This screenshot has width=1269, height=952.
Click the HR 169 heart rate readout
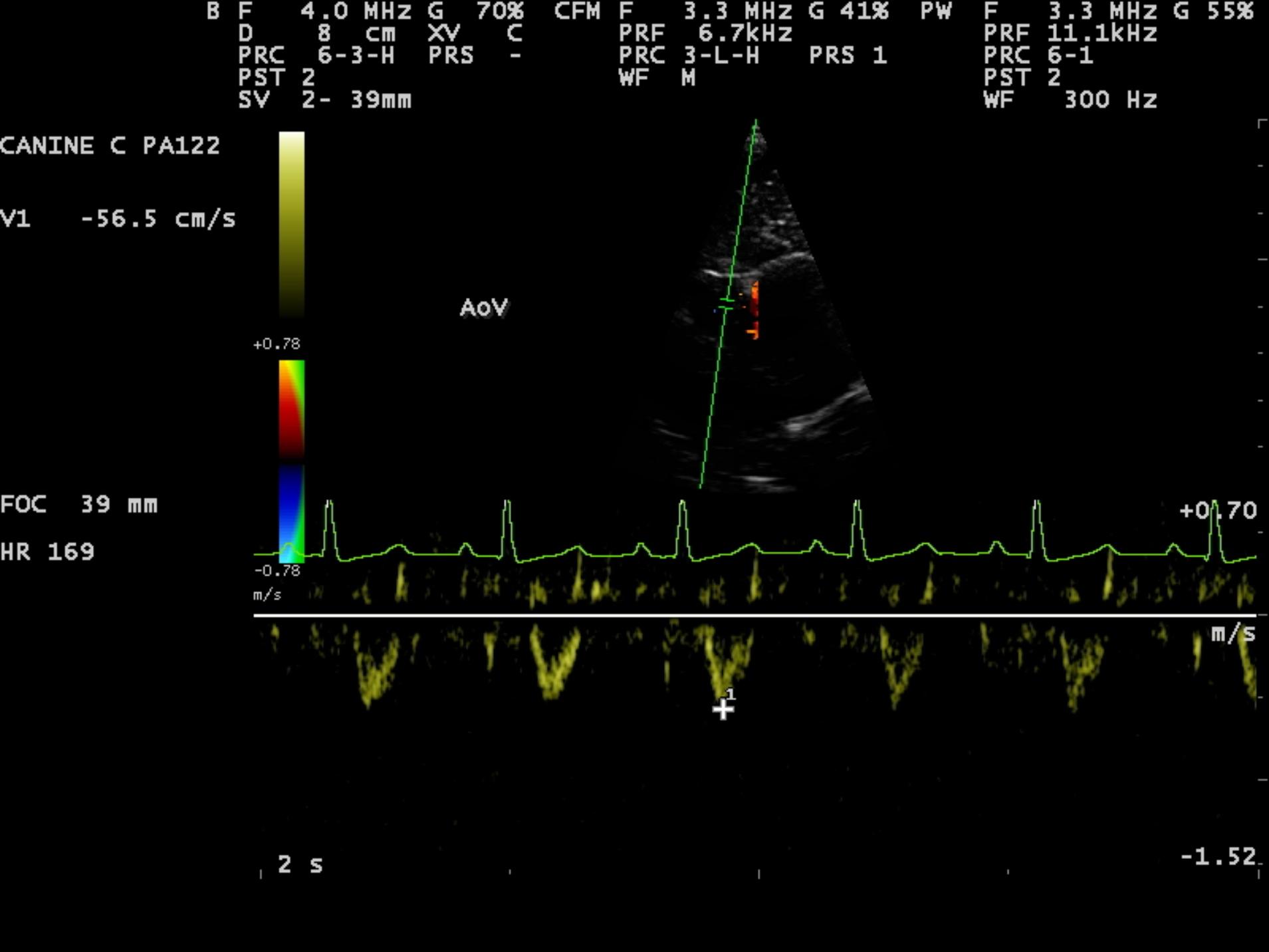48,552
